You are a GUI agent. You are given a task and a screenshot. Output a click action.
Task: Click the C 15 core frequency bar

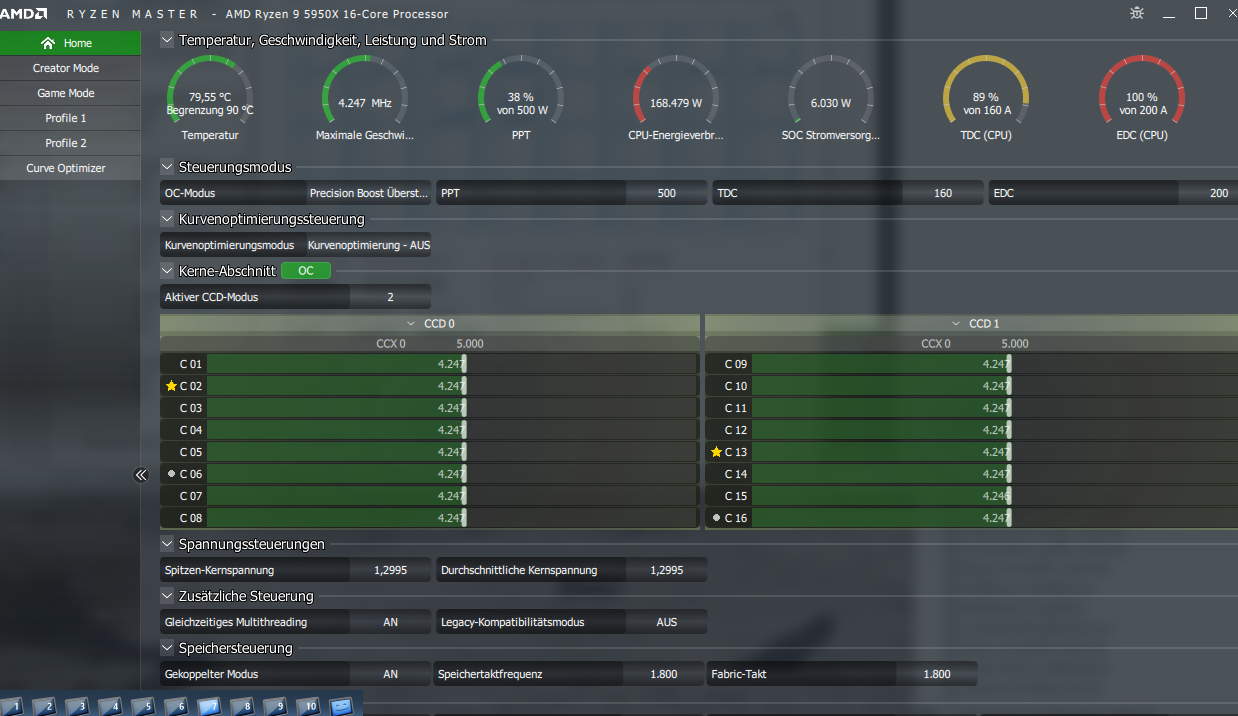pos(994,496)
